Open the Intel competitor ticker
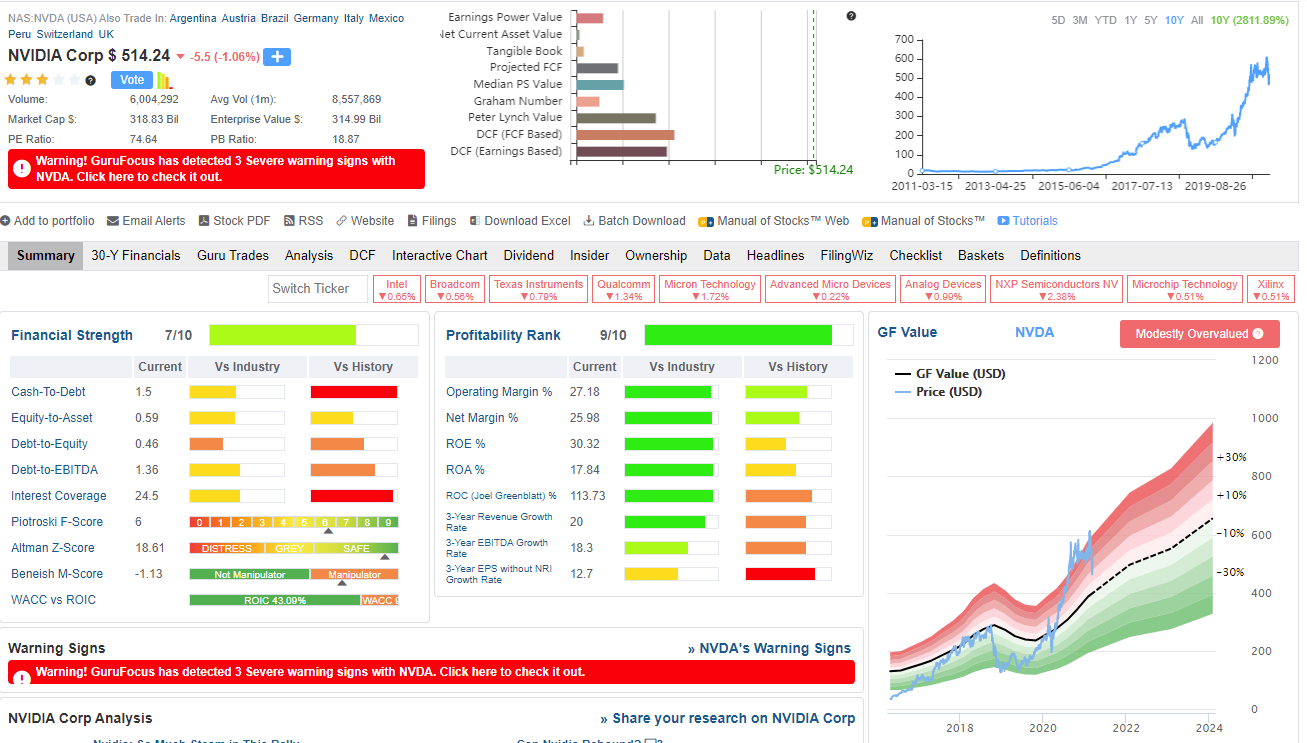The width and height of the screenshot is (1307, 743). (397, 290)
